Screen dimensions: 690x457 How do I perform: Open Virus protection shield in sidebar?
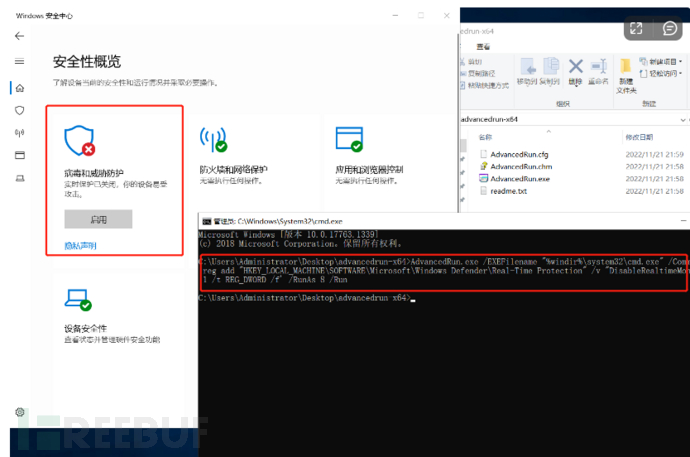19,110
